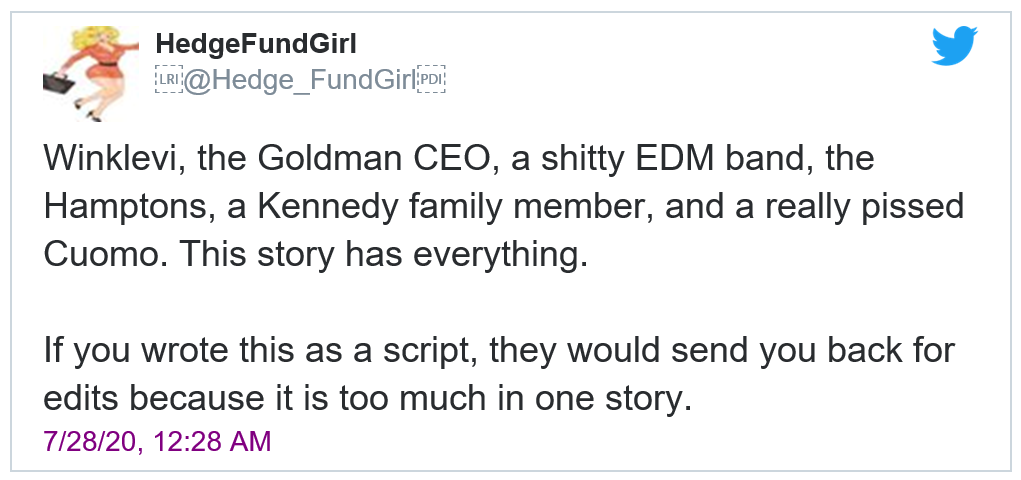
Task: Click the PDI marker glyph after the handle
Action: [431, 79]
